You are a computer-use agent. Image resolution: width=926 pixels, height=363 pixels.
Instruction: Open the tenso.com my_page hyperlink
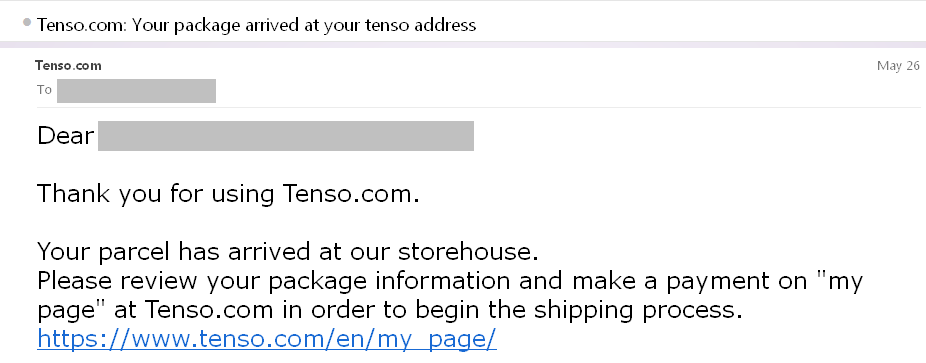point(267,339)
